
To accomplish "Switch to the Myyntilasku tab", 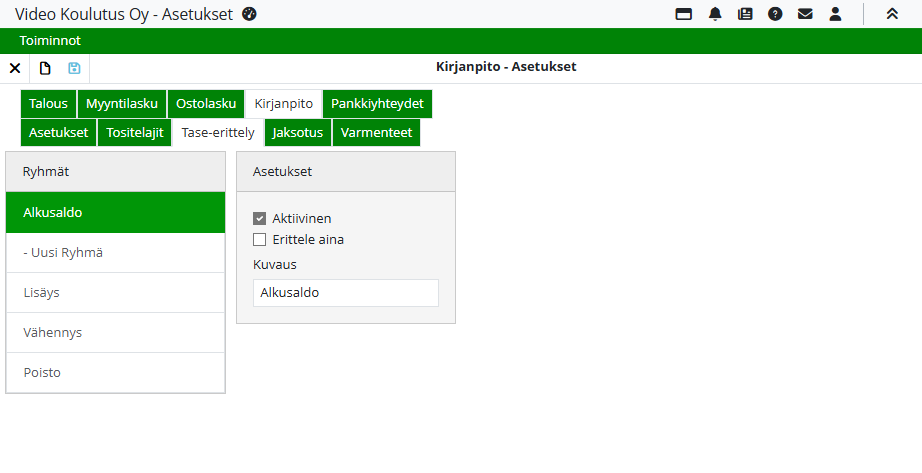I will coord(122,104).
